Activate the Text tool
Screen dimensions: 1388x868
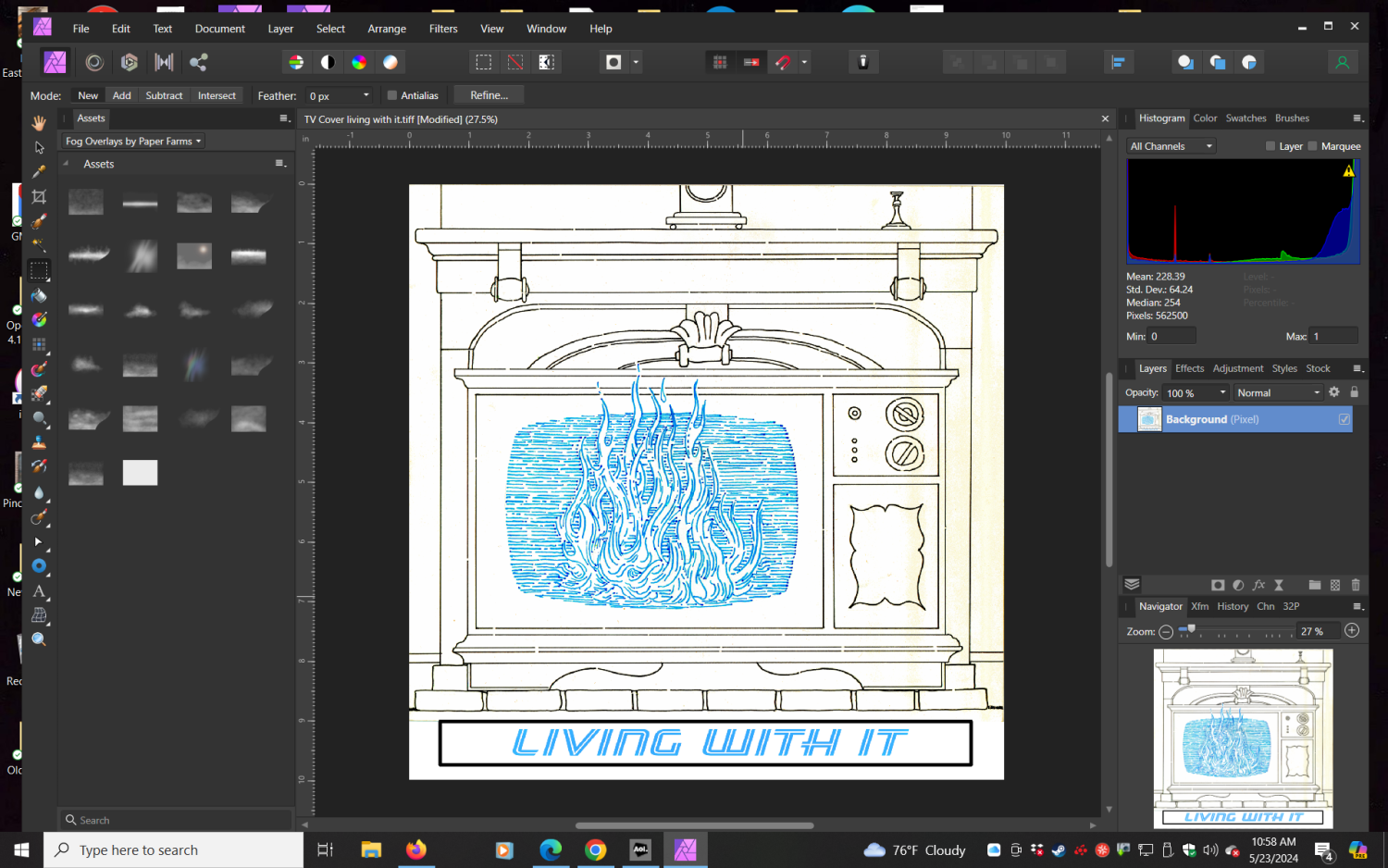coord(39,592)
